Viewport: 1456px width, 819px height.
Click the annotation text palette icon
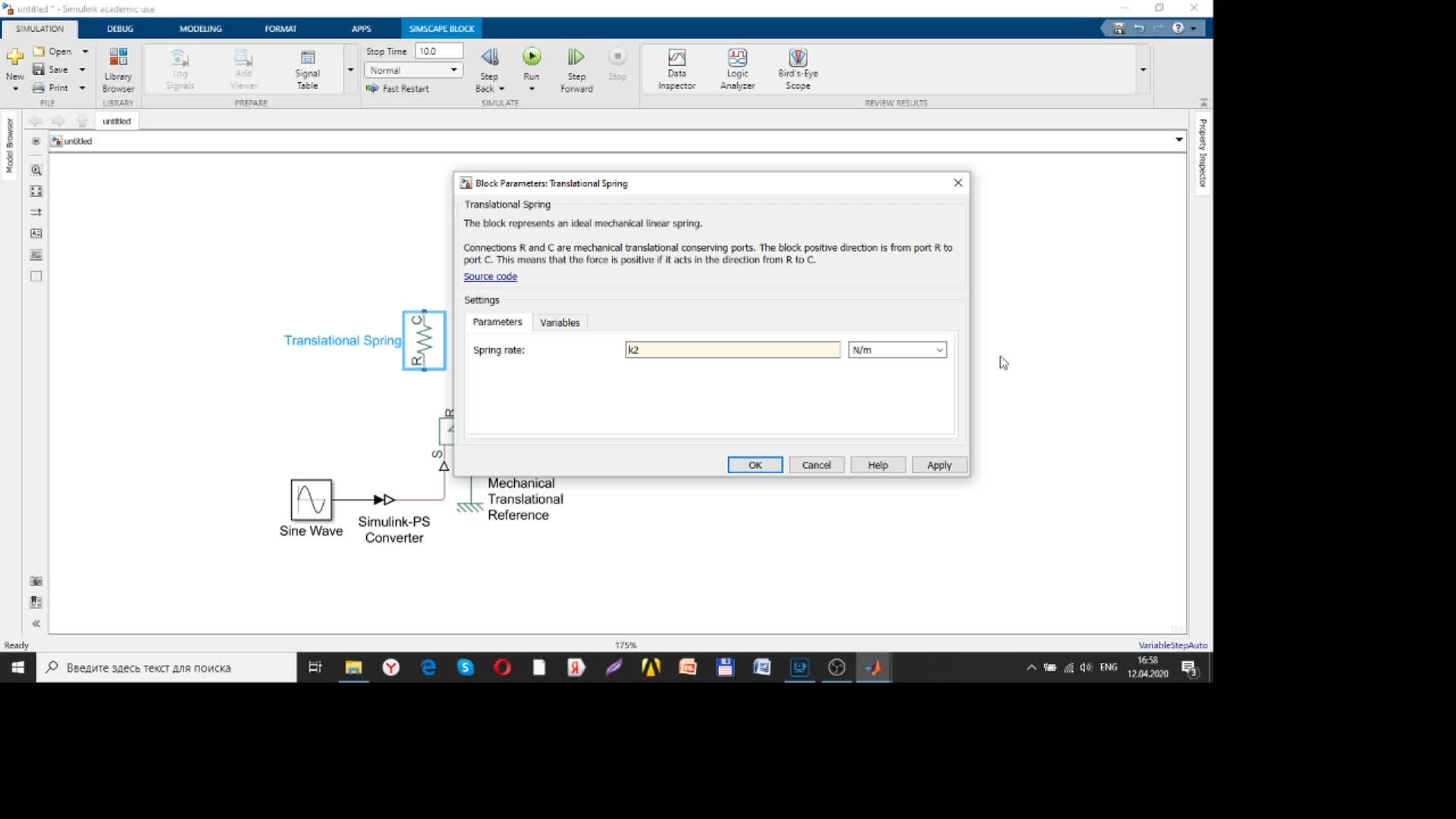coord(36,234)
